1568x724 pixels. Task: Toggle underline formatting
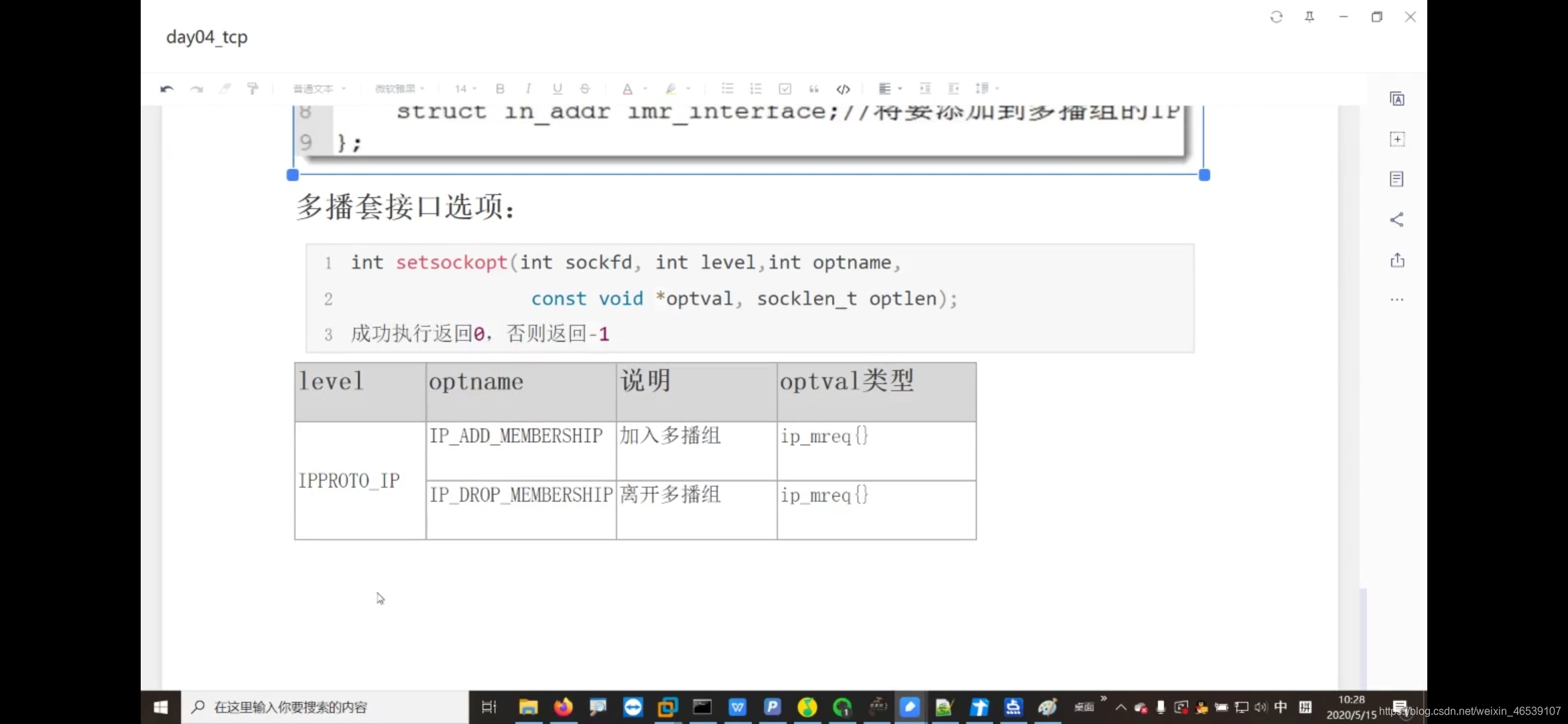[x=557, y=88]
